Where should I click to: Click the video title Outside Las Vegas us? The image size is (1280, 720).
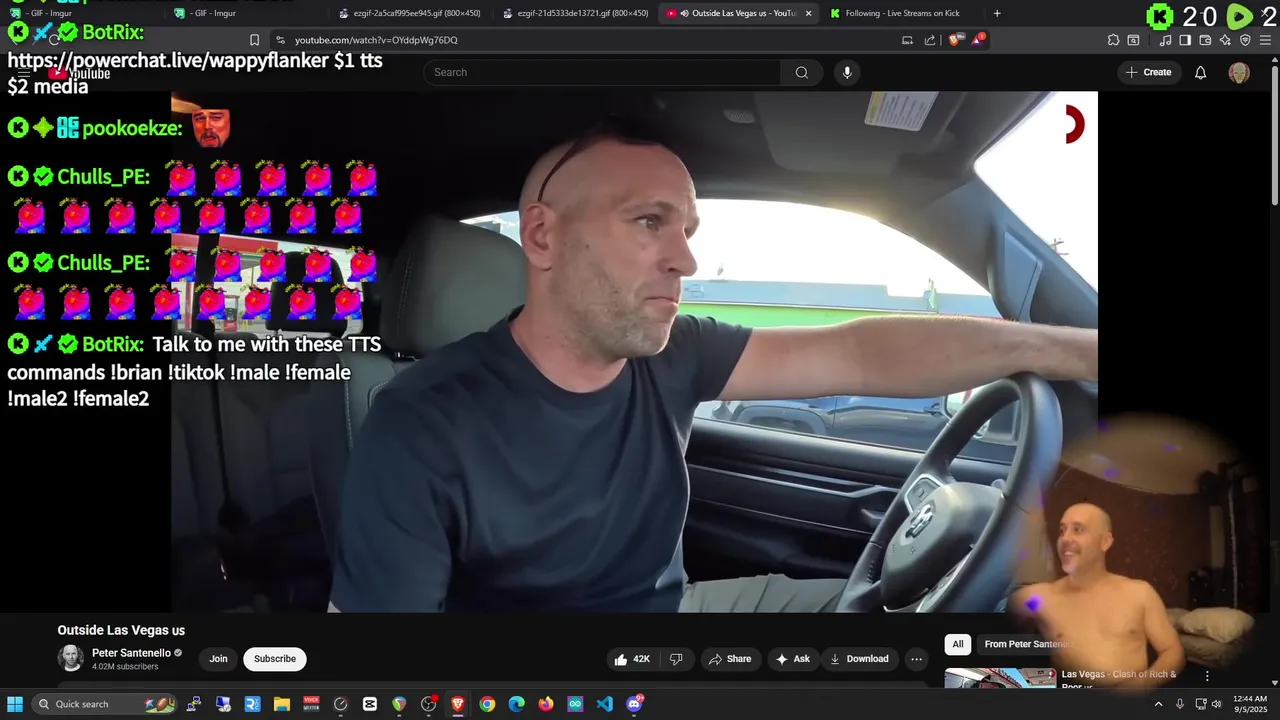pyautogui.click(x=121, y=630)
